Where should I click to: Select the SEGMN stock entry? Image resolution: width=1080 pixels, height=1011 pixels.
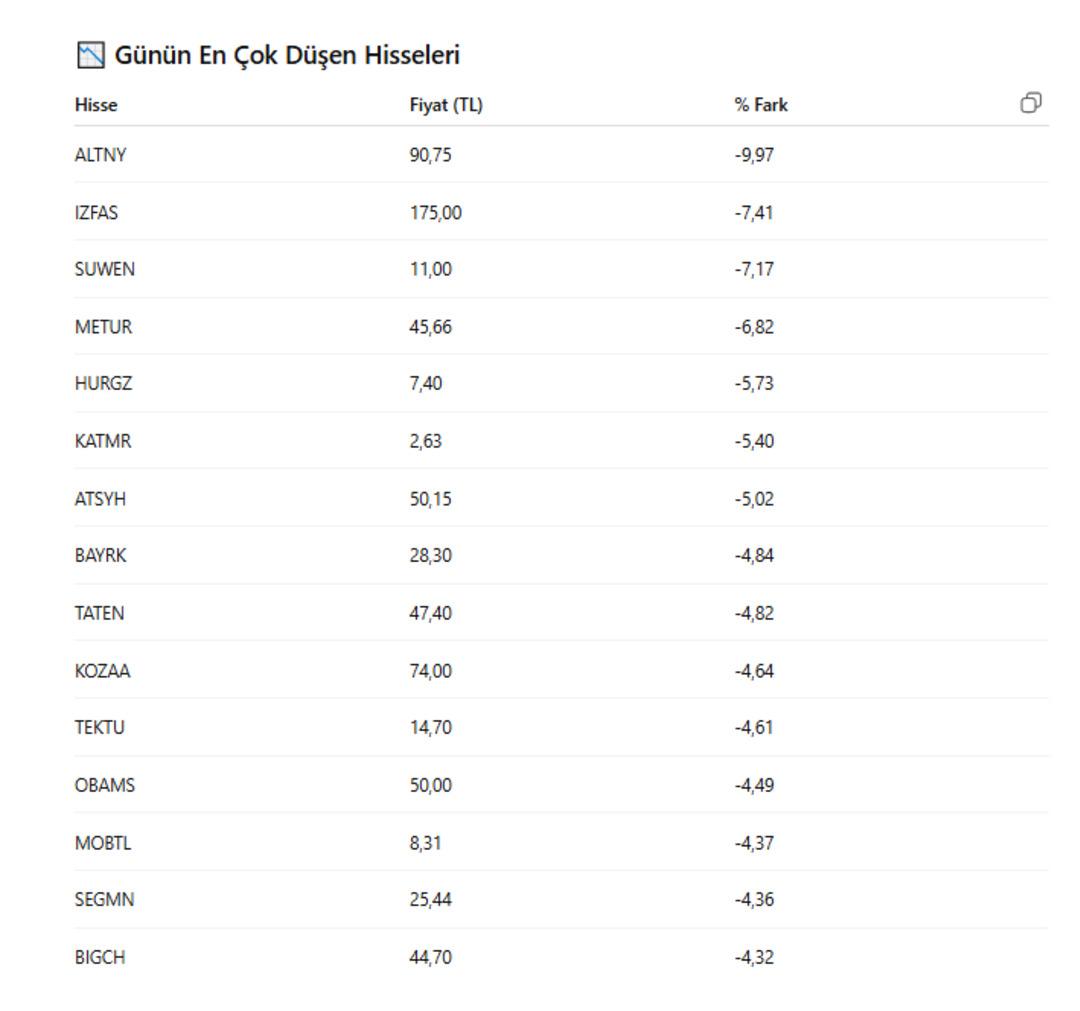(561, 899)
